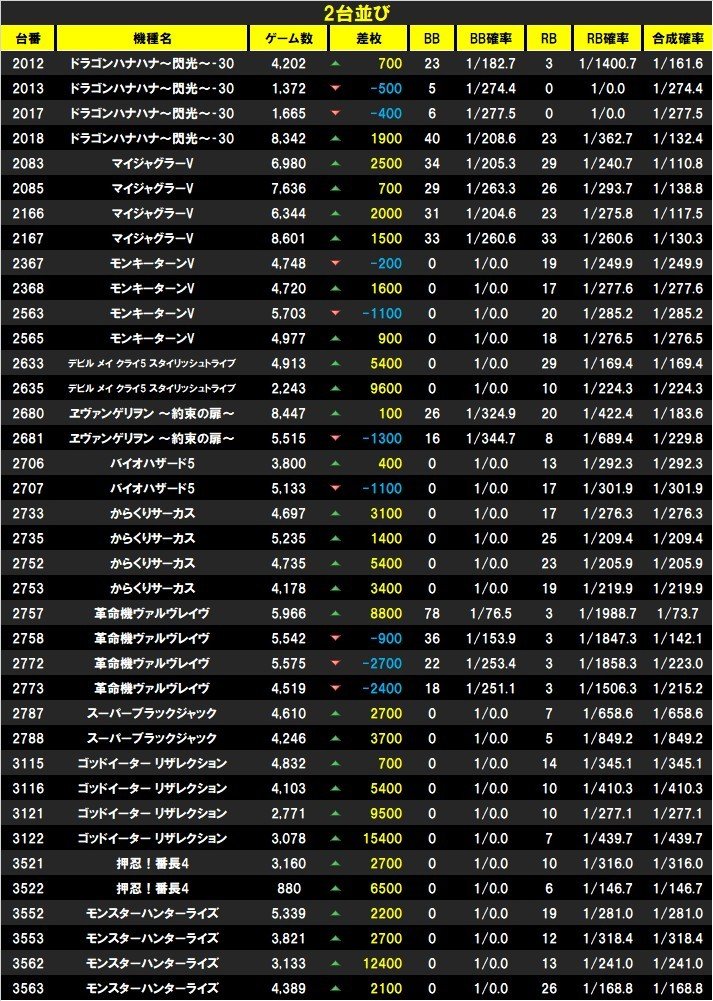The height and width of the screenshot is (1001, 713).
Task: Select the ゲーム数 column header
Action: pos(289,38)
